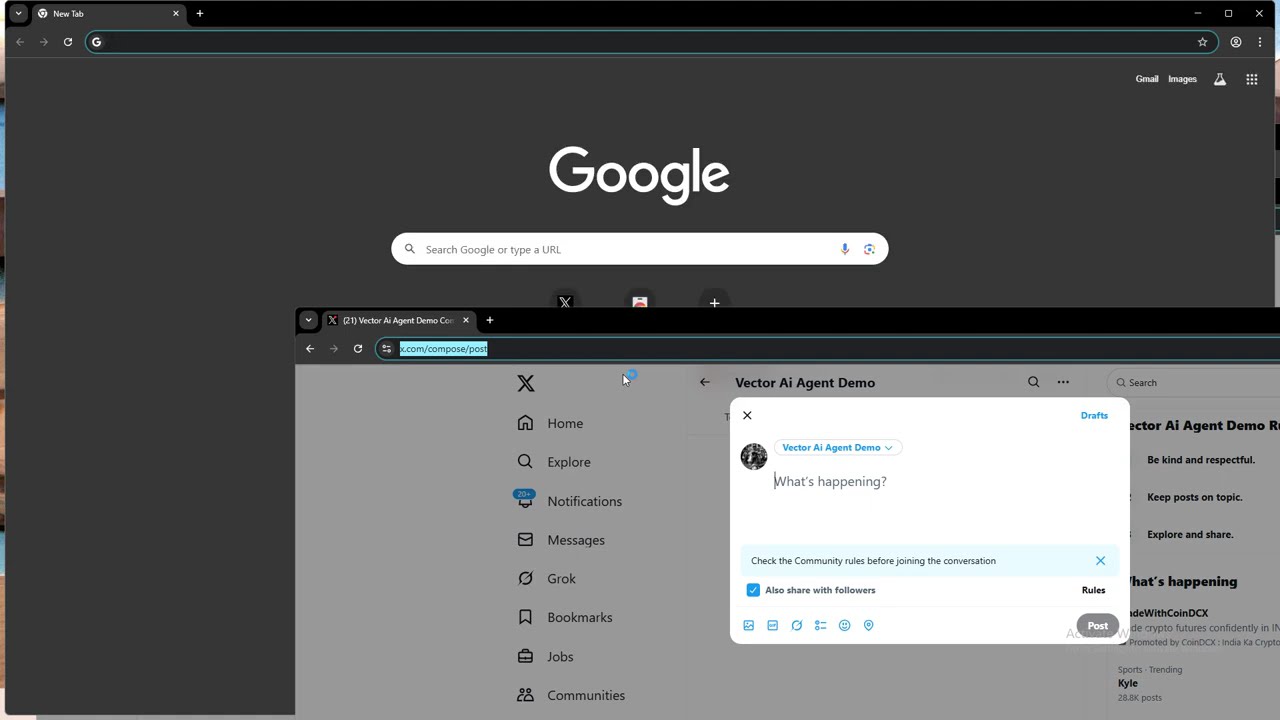Tag a location on the post

pos(868,625)
